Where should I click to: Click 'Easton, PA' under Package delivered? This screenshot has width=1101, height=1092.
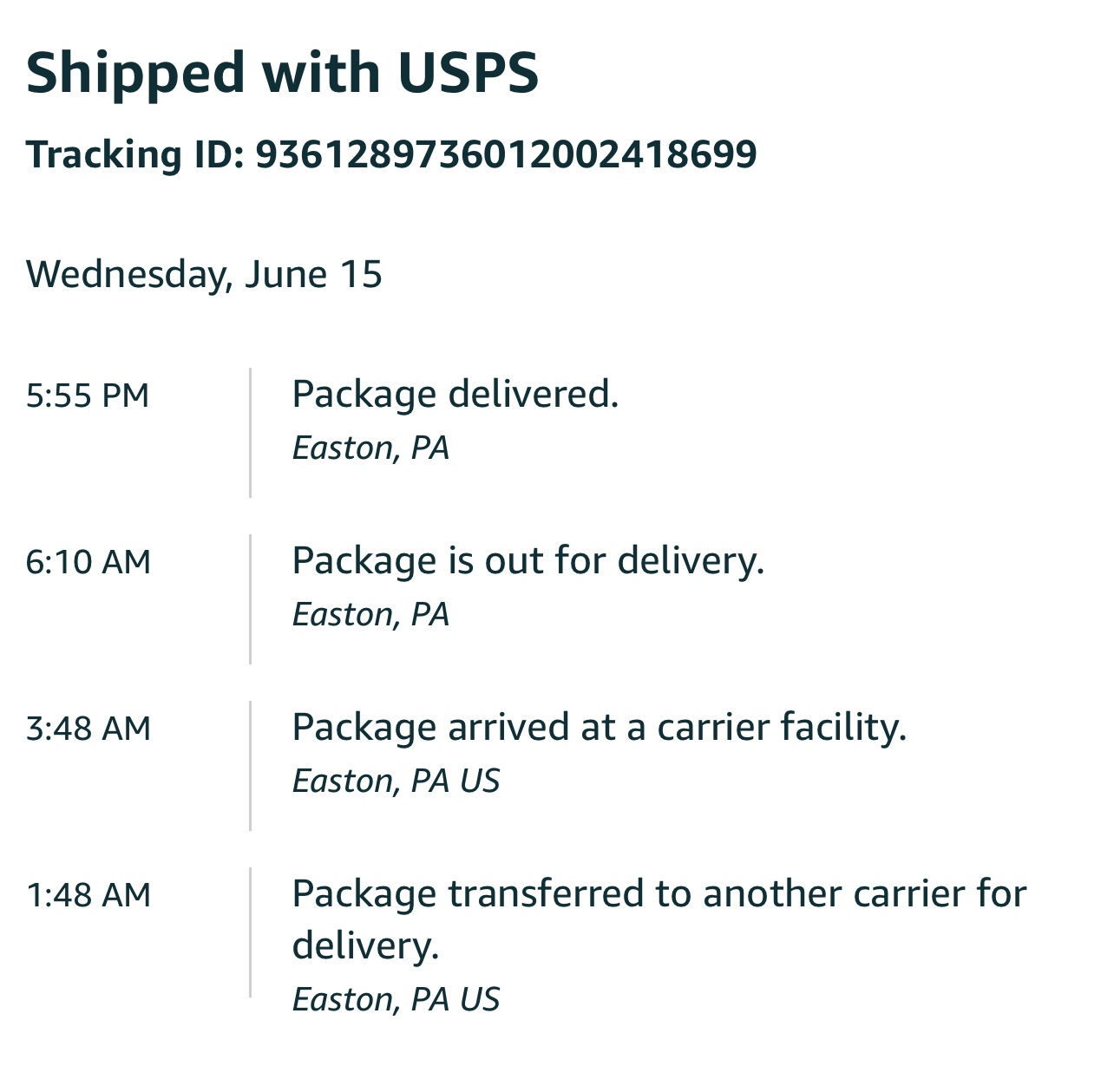point(370,448)
